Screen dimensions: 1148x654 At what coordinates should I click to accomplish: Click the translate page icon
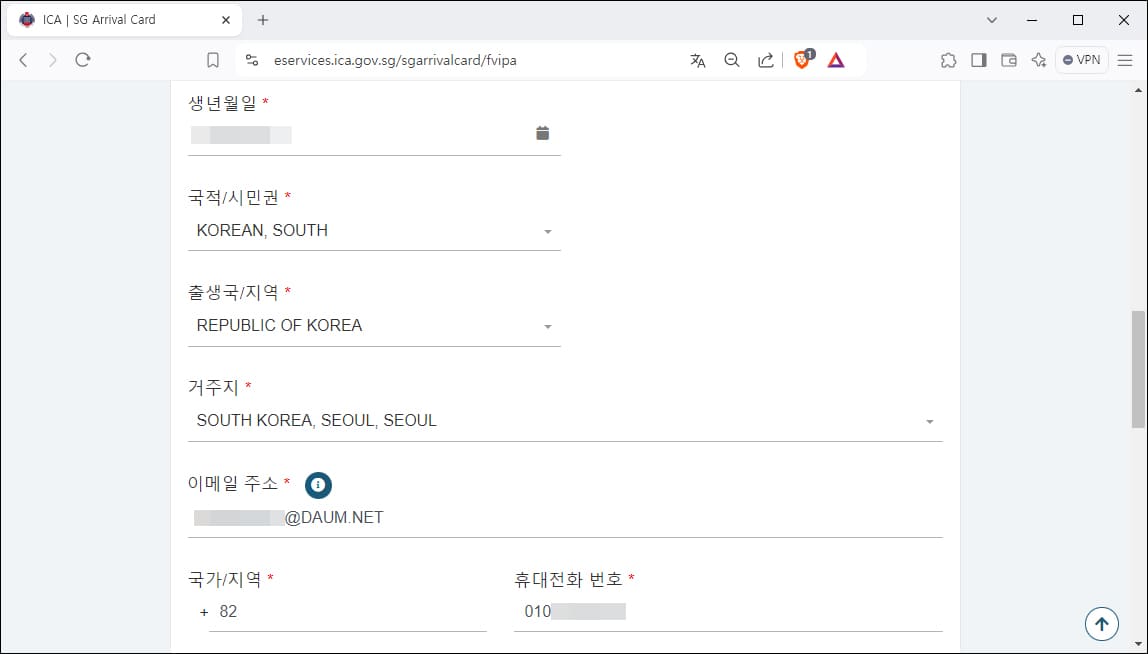pos(697,60)
